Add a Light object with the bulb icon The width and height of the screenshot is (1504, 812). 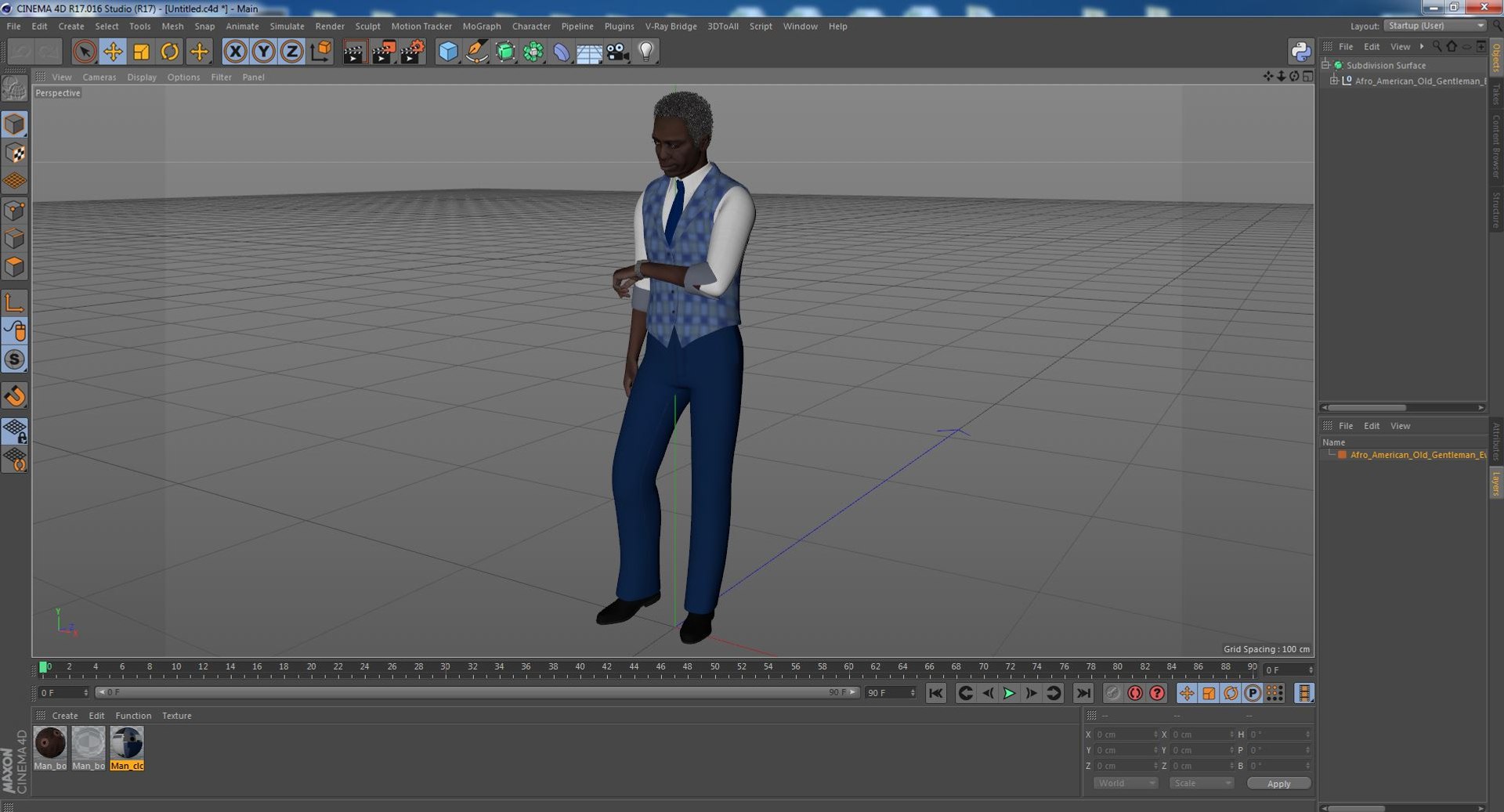(645, 52)
